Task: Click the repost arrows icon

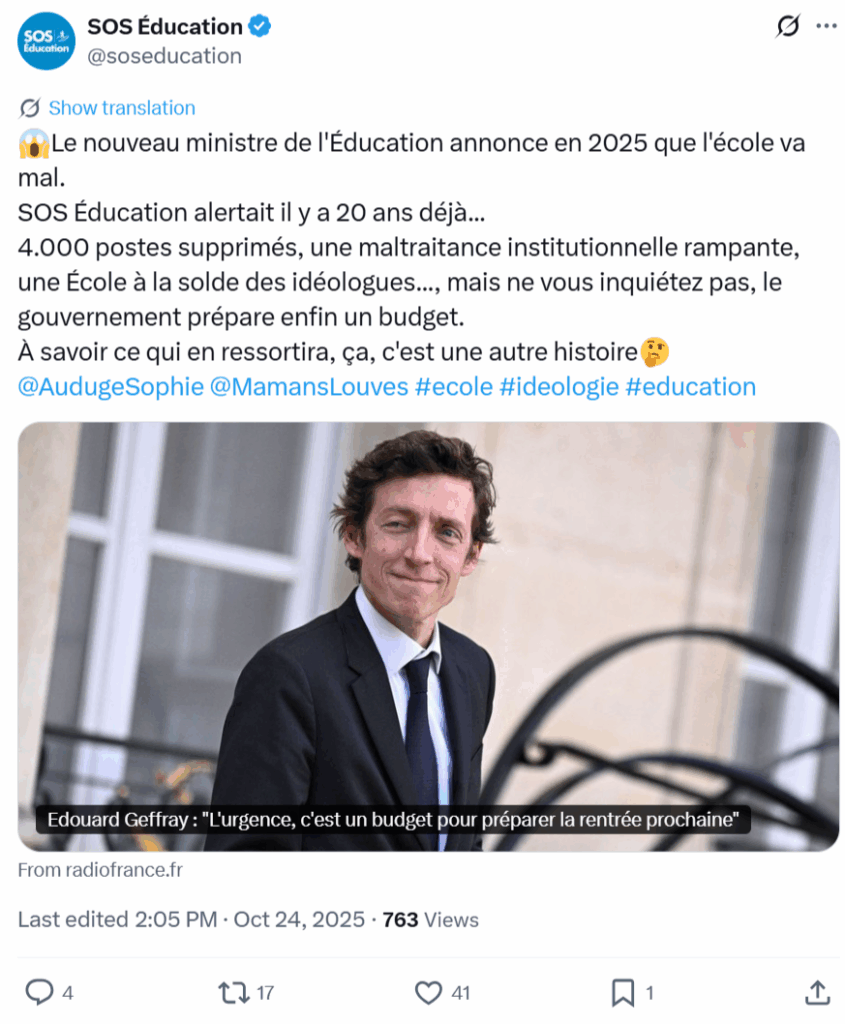Action: pos(232,992)
